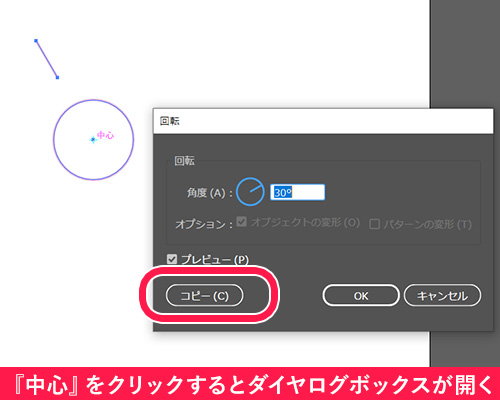Click the コピー (C) button

coord(204,295)
